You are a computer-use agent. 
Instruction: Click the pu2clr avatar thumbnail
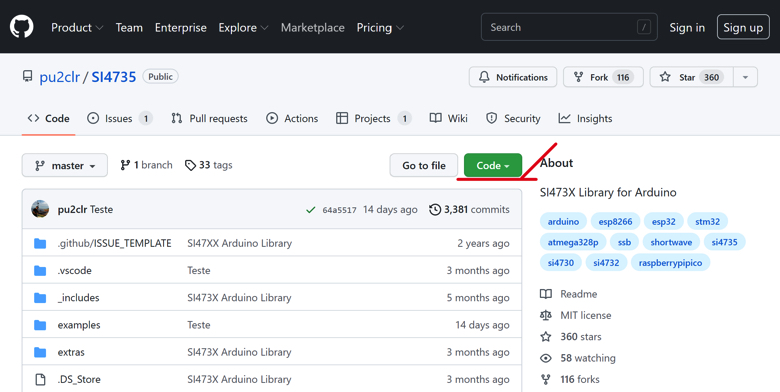(40, 209)
